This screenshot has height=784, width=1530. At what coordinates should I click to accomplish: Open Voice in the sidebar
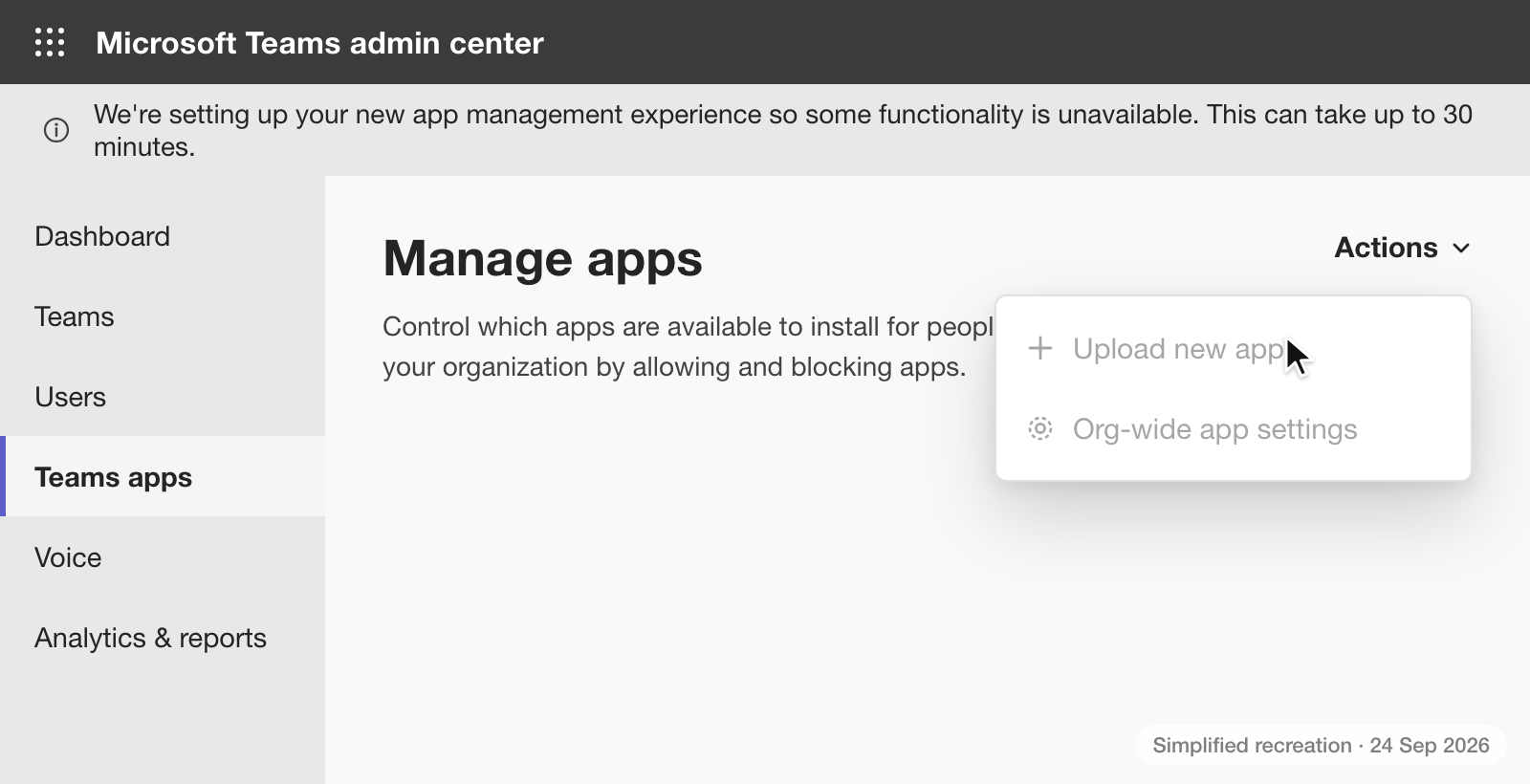[163, 557]
